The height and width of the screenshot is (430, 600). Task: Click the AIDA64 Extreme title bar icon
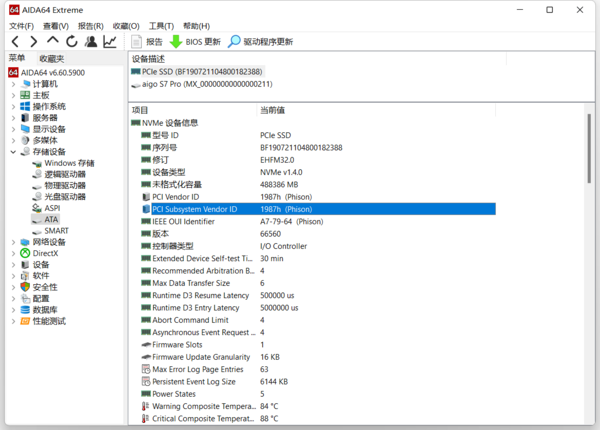click(x=14, y=10)
